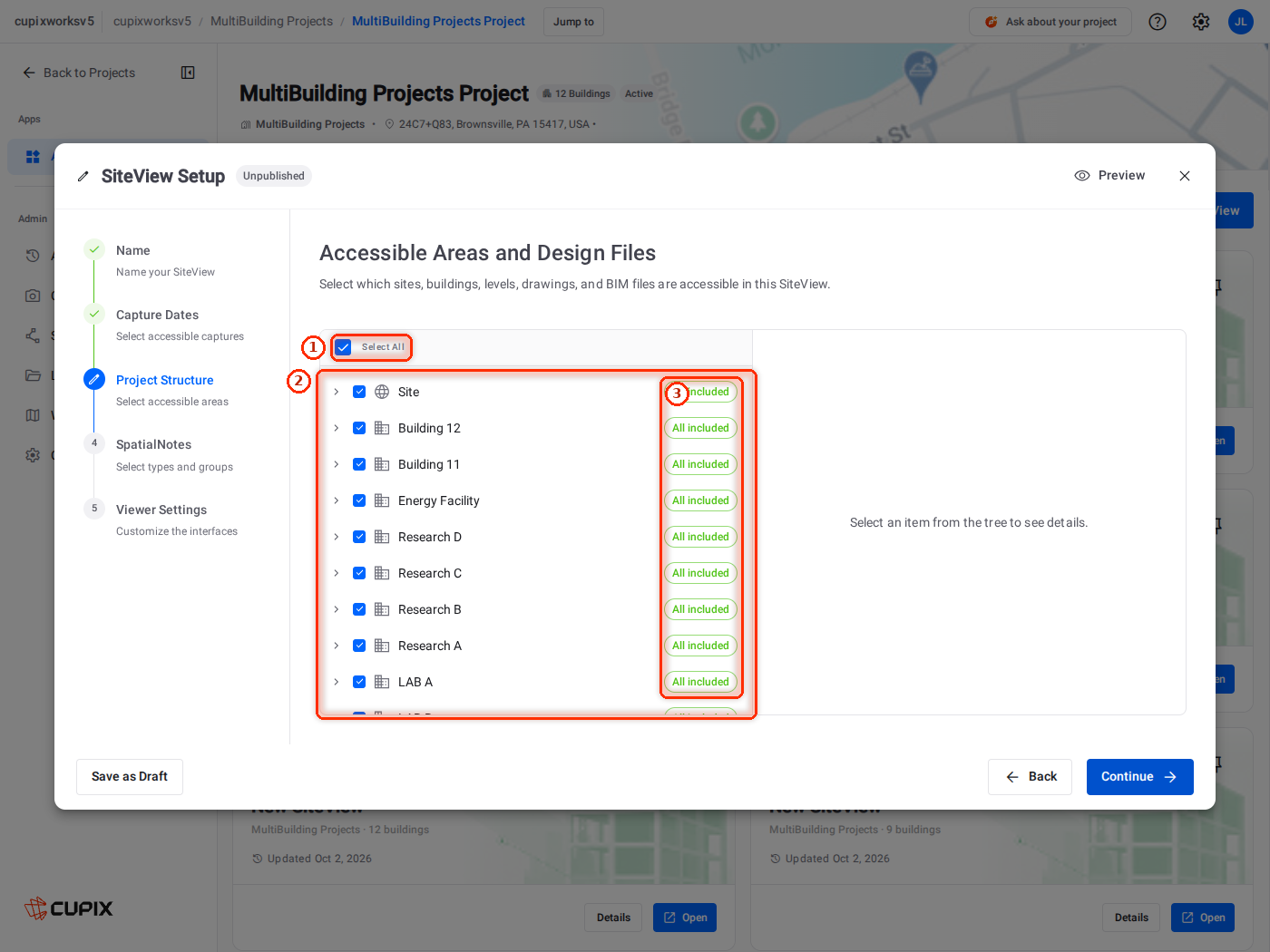Toggle the Research C checkbox
Image resolution: width=1270 pixels, height=952 pixels.
359,573
